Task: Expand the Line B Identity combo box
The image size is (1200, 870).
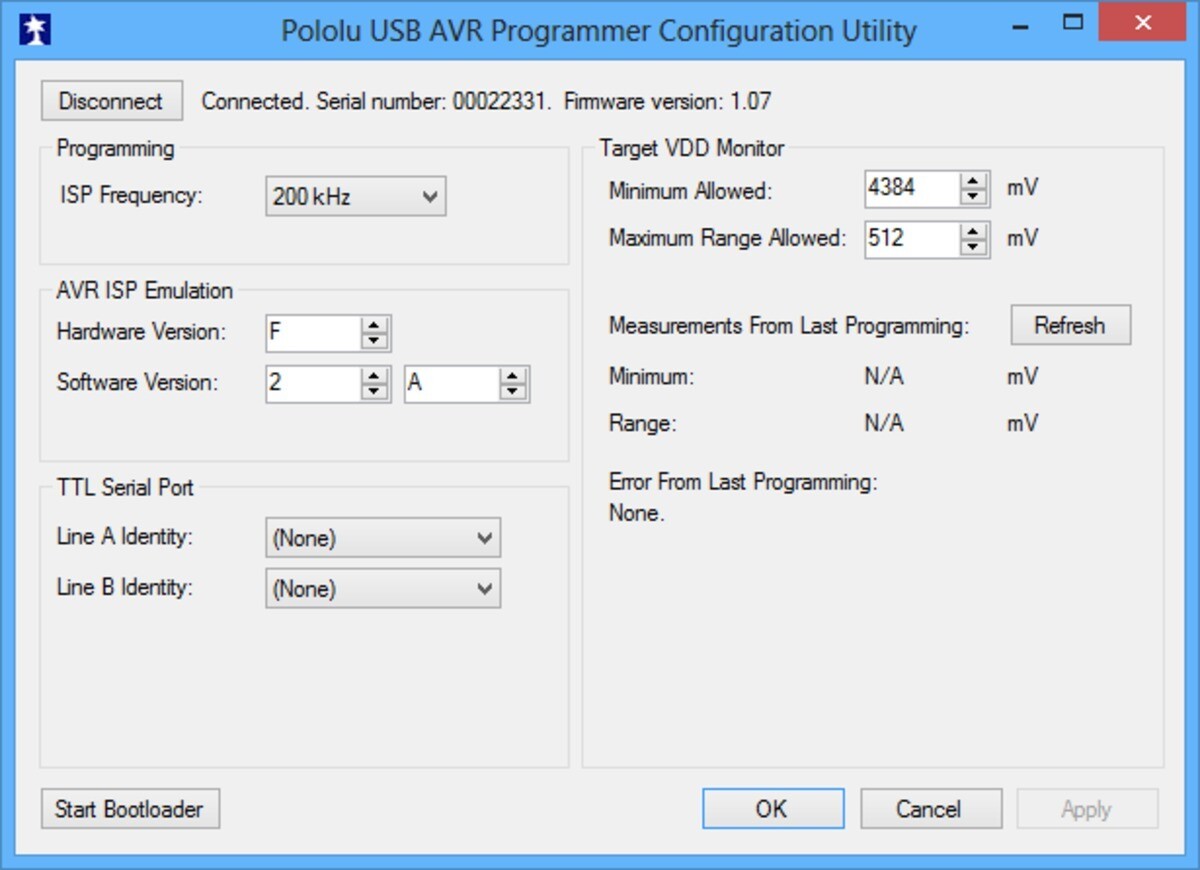Action: [x=383, y=589]
